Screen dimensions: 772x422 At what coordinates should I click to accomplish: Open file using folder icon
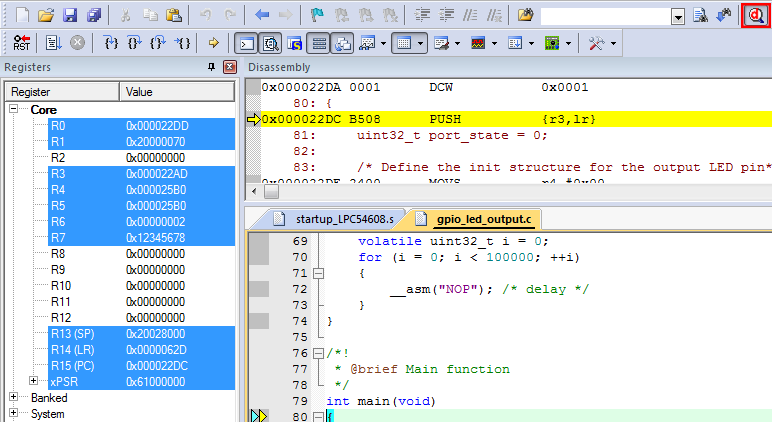pos(46,16)
